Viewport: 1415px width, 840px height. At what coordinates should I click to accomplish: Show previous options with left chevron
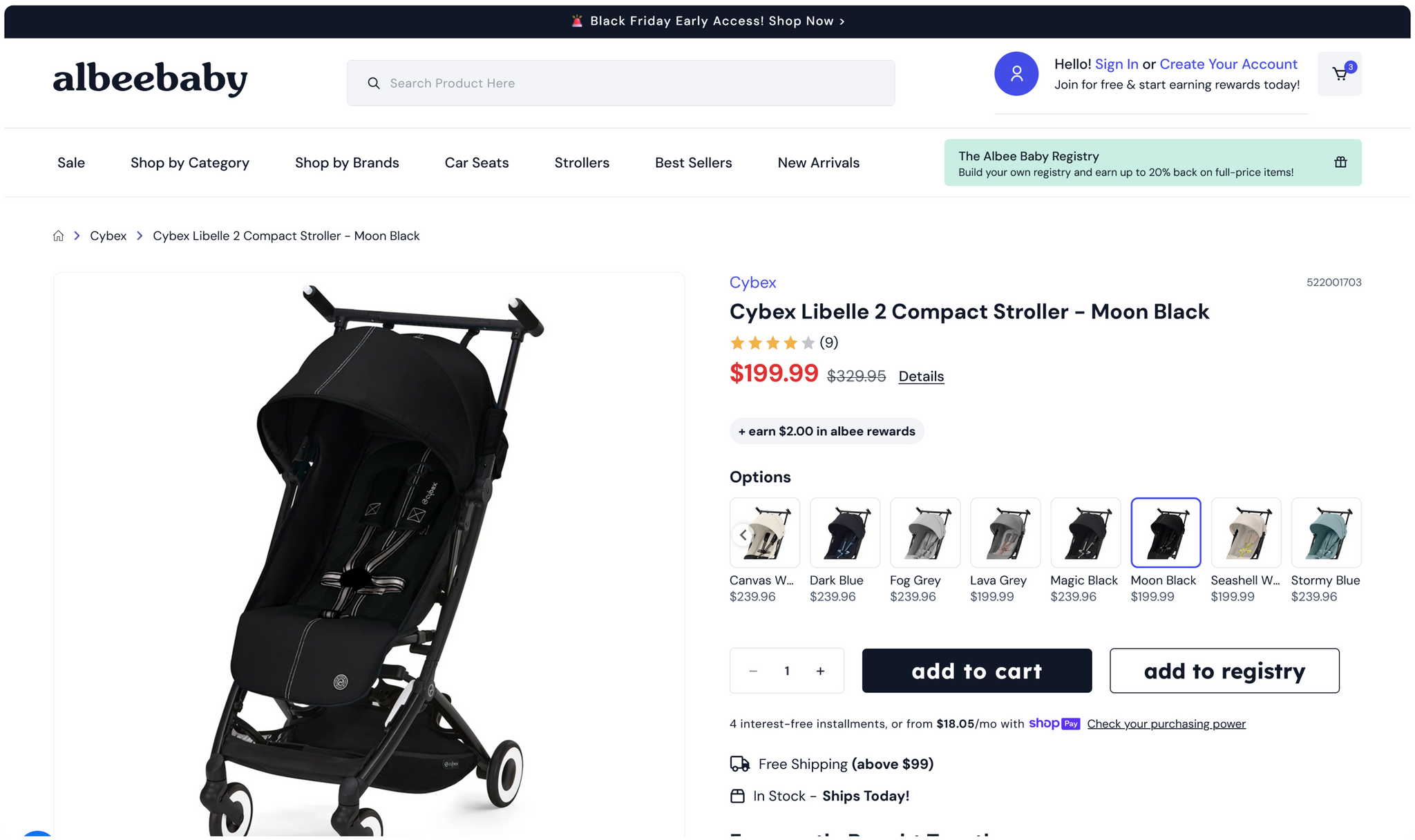click(743, 535)
